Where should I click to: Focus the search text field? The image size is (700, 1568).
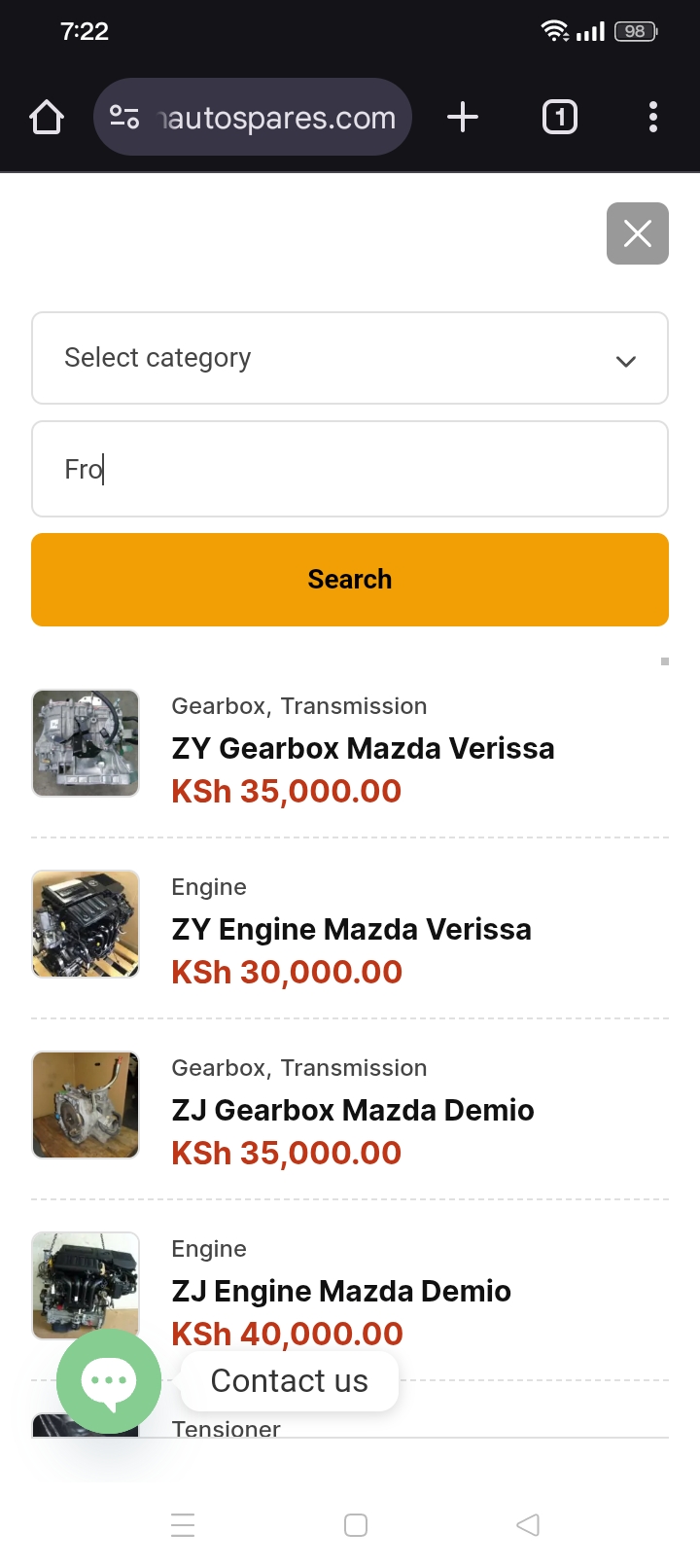tap(350, 469)
